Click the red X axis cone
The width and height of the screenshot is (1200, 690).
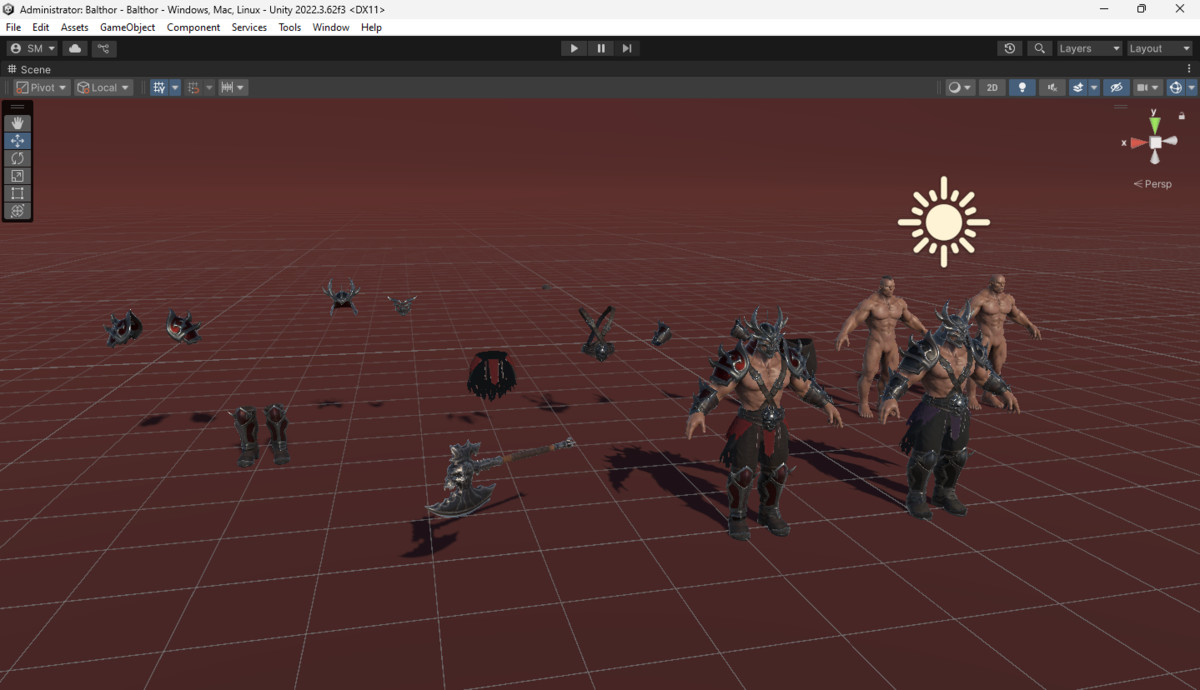tap(1138, 143)
